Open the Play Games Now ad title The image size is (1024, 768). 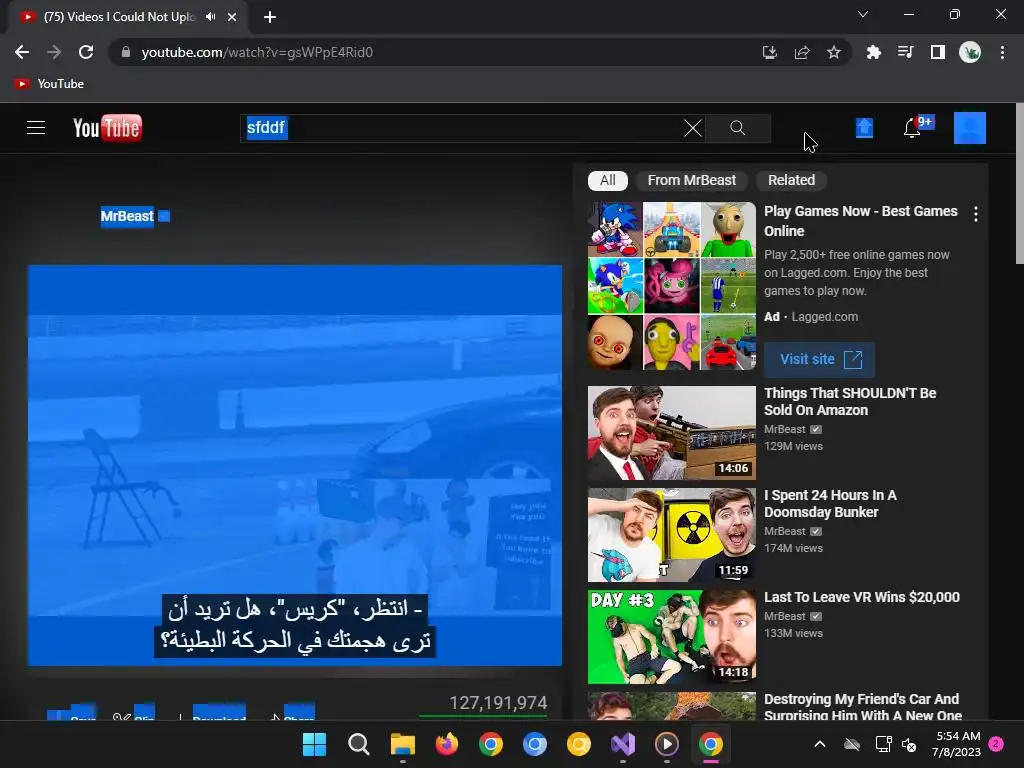(x=861, y=221)
